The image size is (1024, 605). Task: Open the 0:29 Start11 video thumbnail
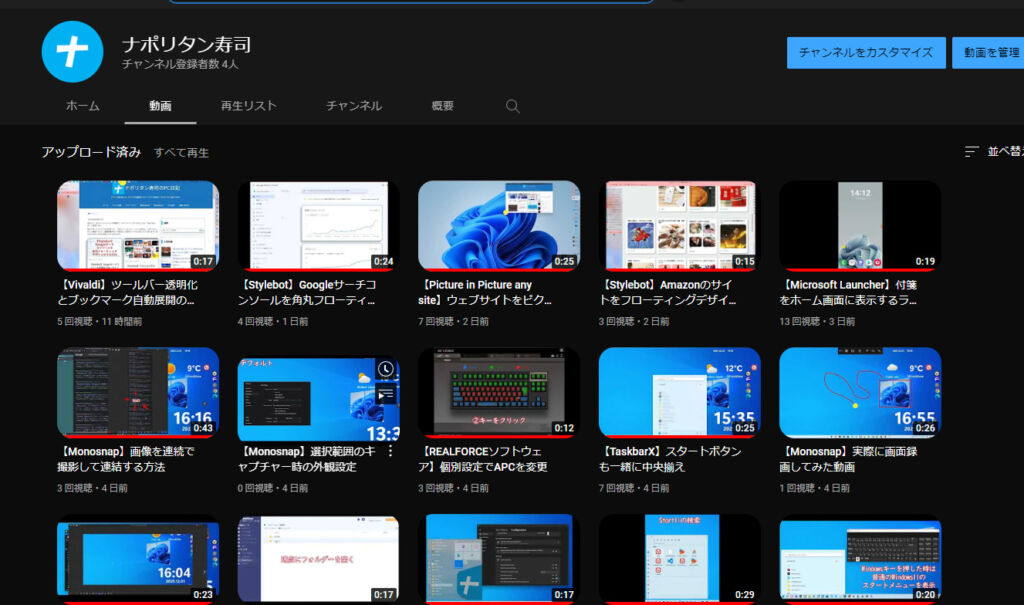tap(680, 559)
